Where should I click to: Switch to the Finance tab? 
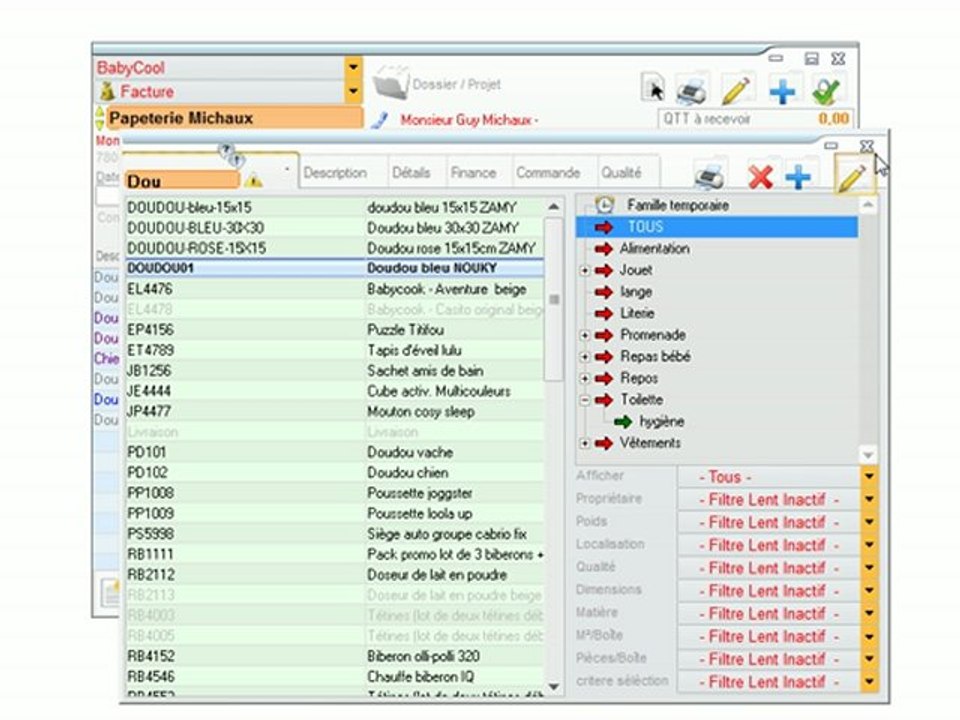[x=473, y=173]
